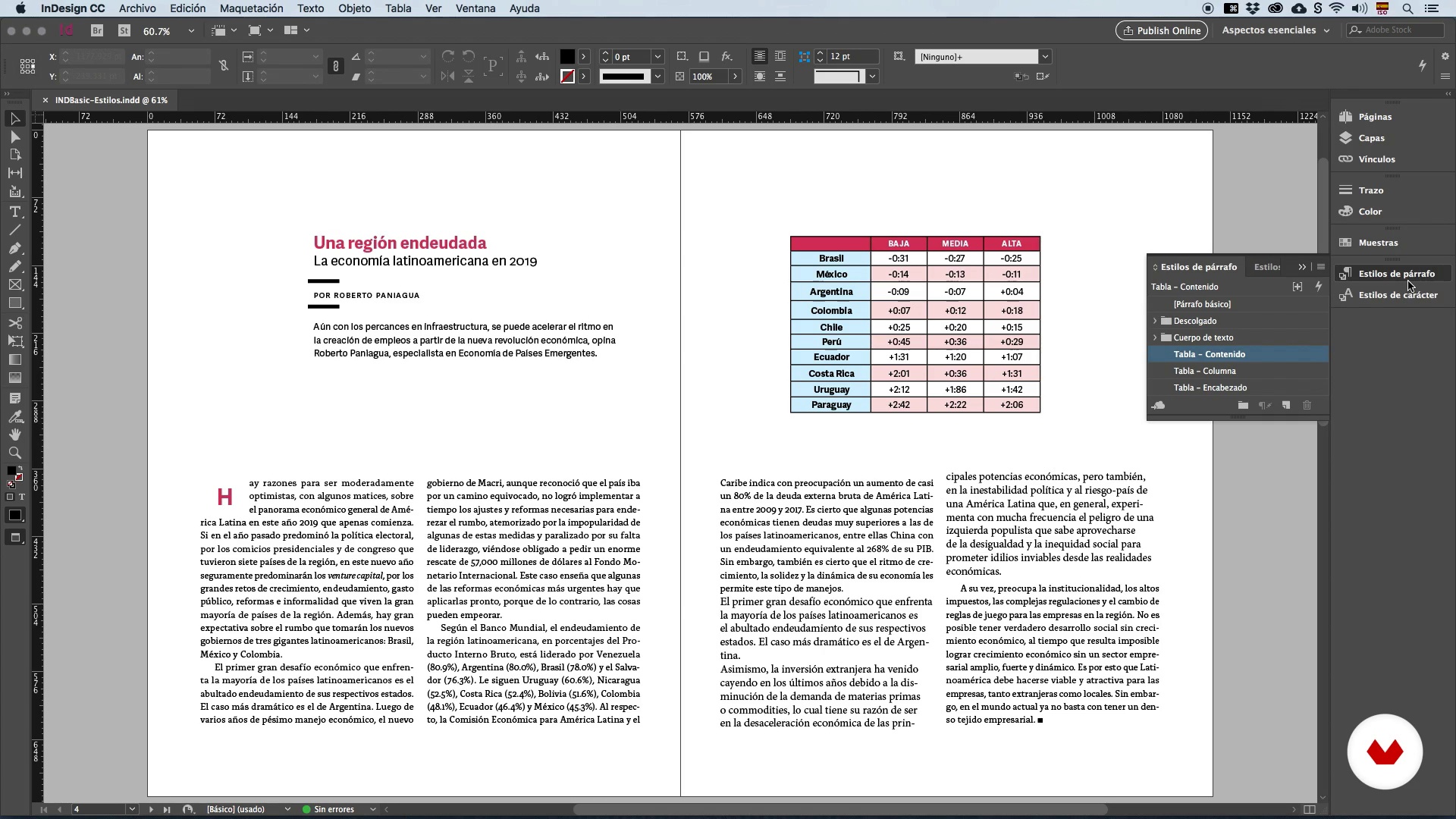Open the Capas panel
Image resolution: width=1456 pixels, height=819 pixels.
click(x=1371, y=138)
